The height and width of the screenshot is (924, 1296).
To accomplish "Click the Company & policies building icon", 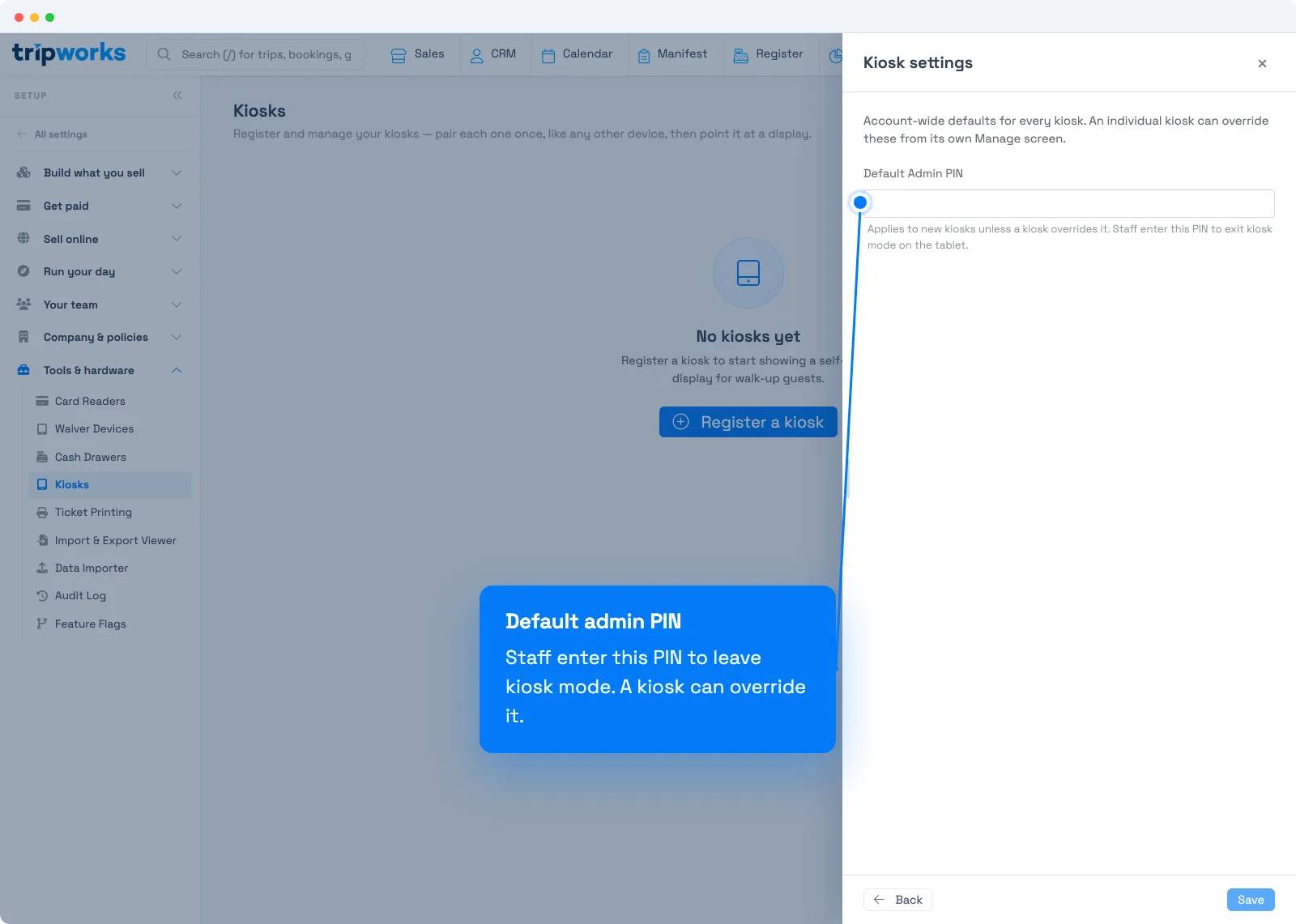I will [23, 337].
